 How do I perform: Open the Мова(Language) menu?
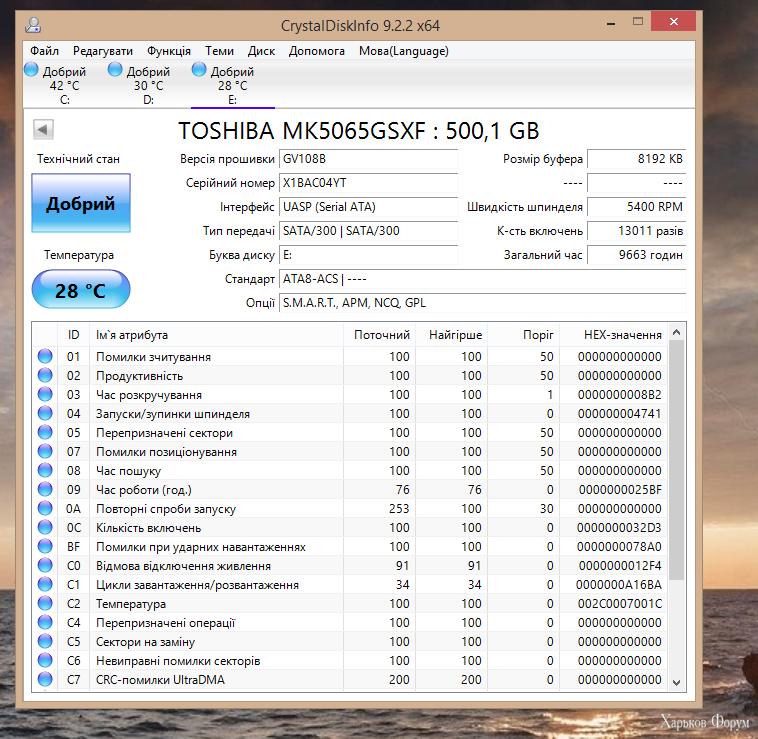(x=404, y=51)
